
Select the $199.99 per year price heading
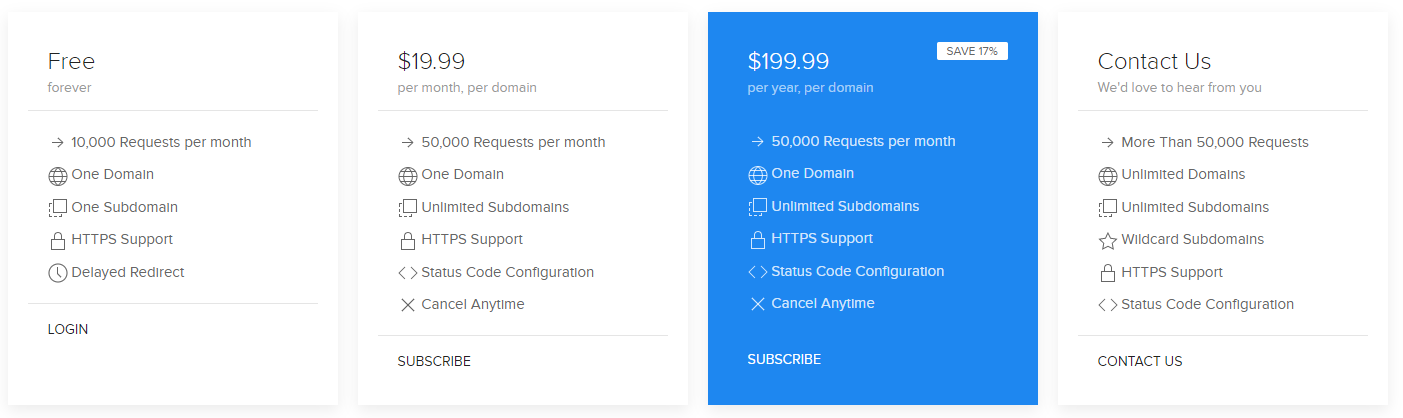point(789,61)
